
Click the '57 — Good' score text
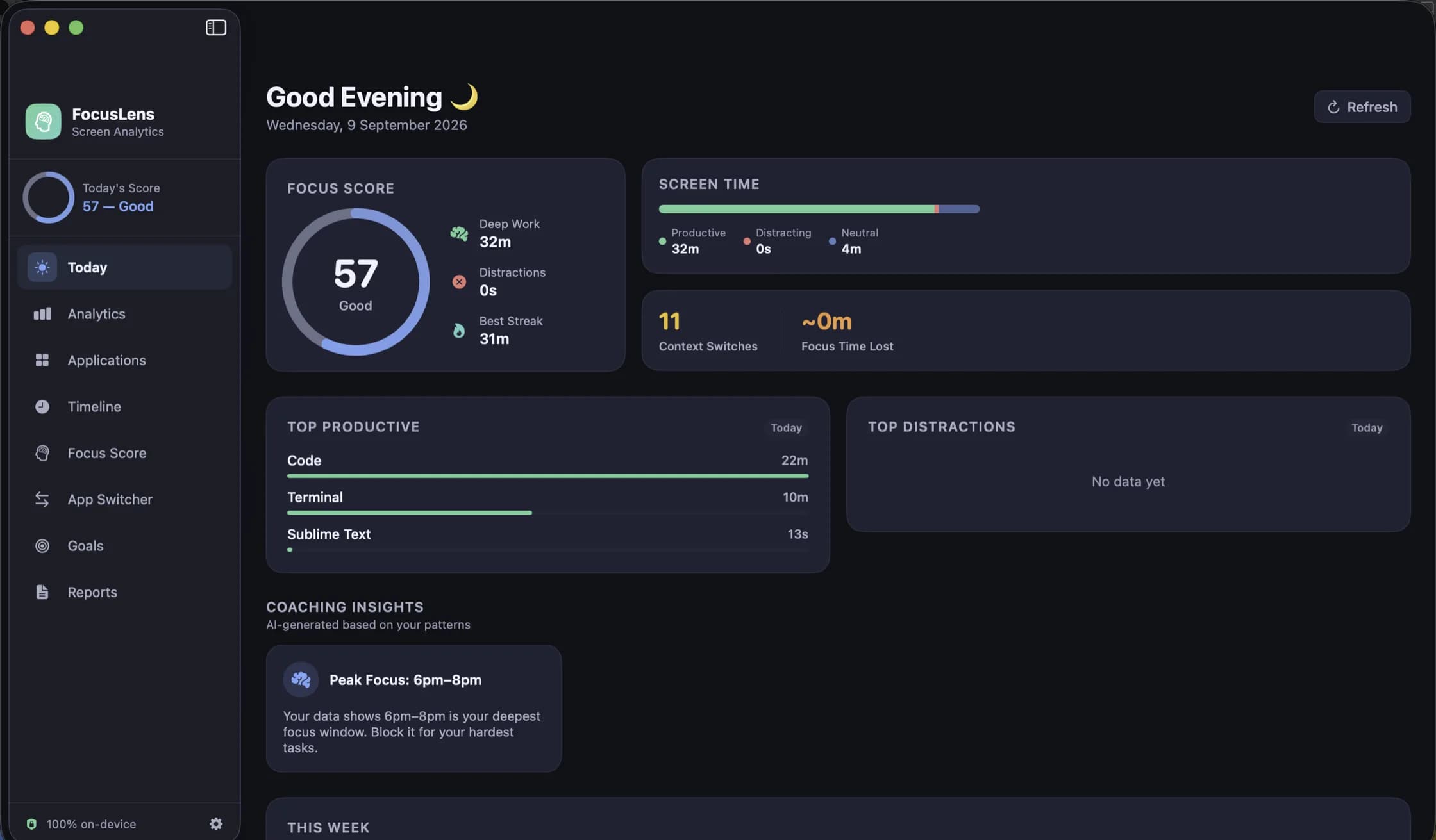pos(118,206)
